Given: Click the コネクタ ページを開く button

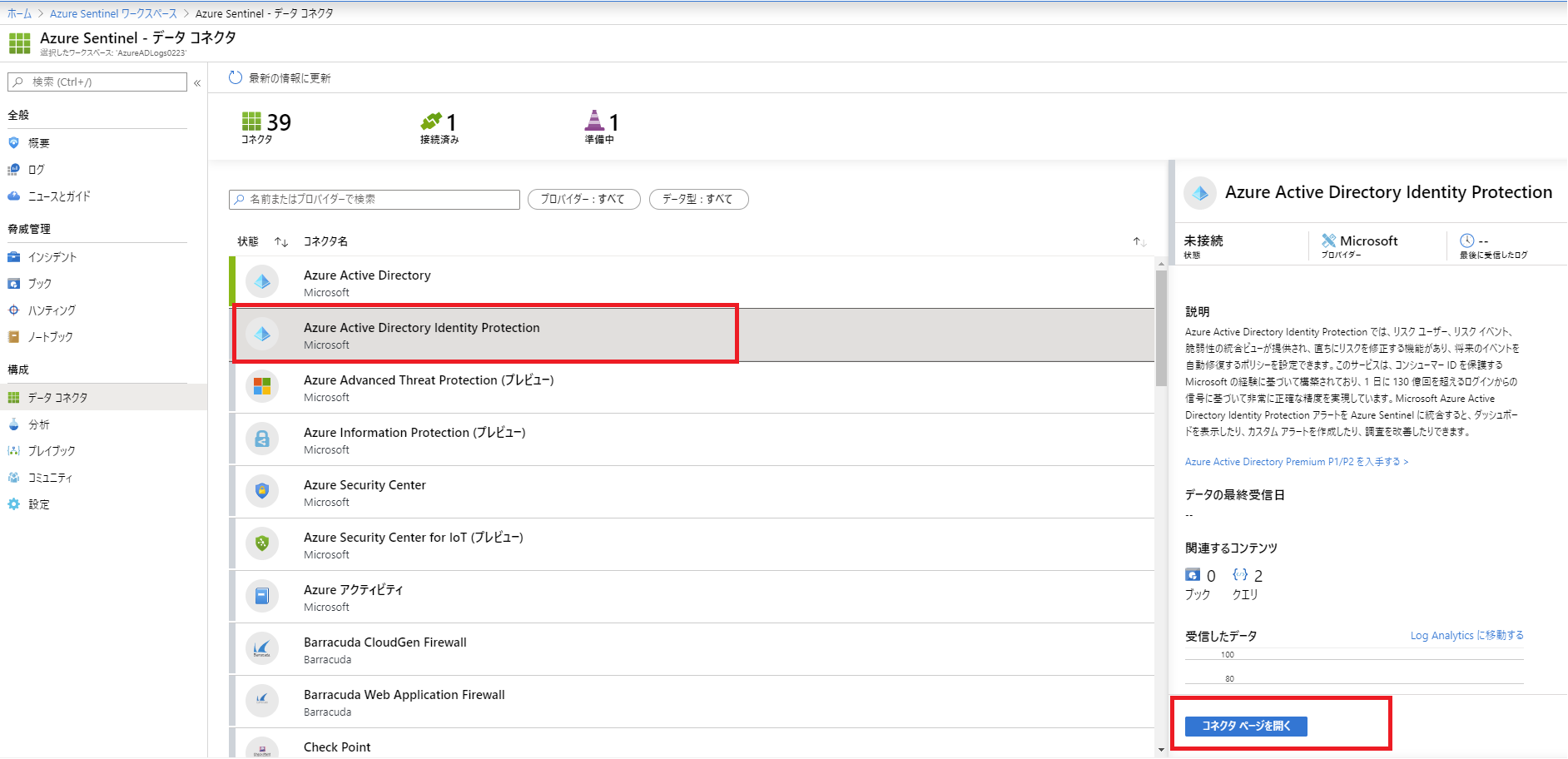Looking at the screenshot, I should pos(1246,727).
